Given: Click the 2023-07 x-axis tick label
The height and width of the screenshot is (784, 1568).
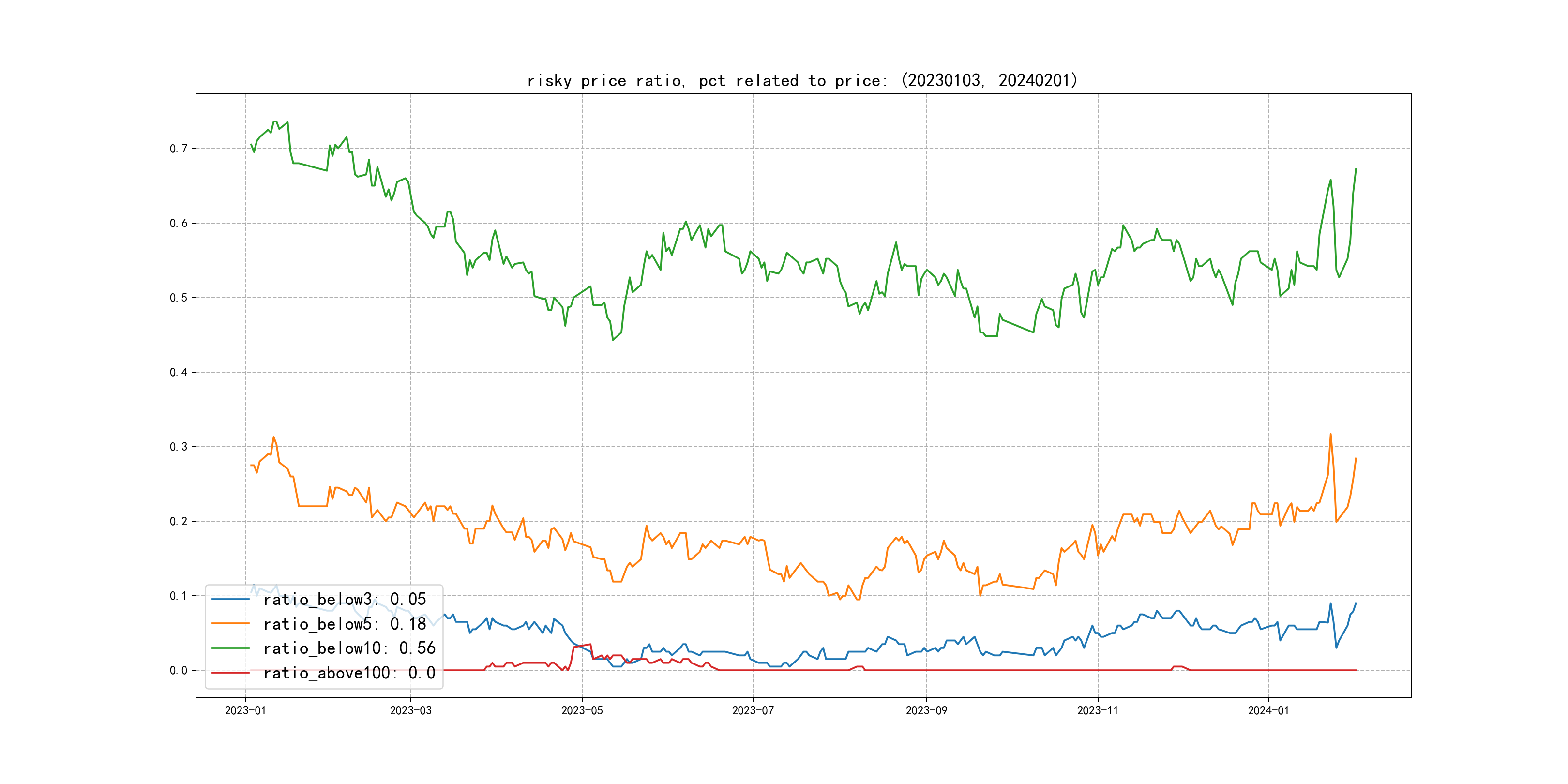Looking at the screenshot, I should tap(753, 710).
